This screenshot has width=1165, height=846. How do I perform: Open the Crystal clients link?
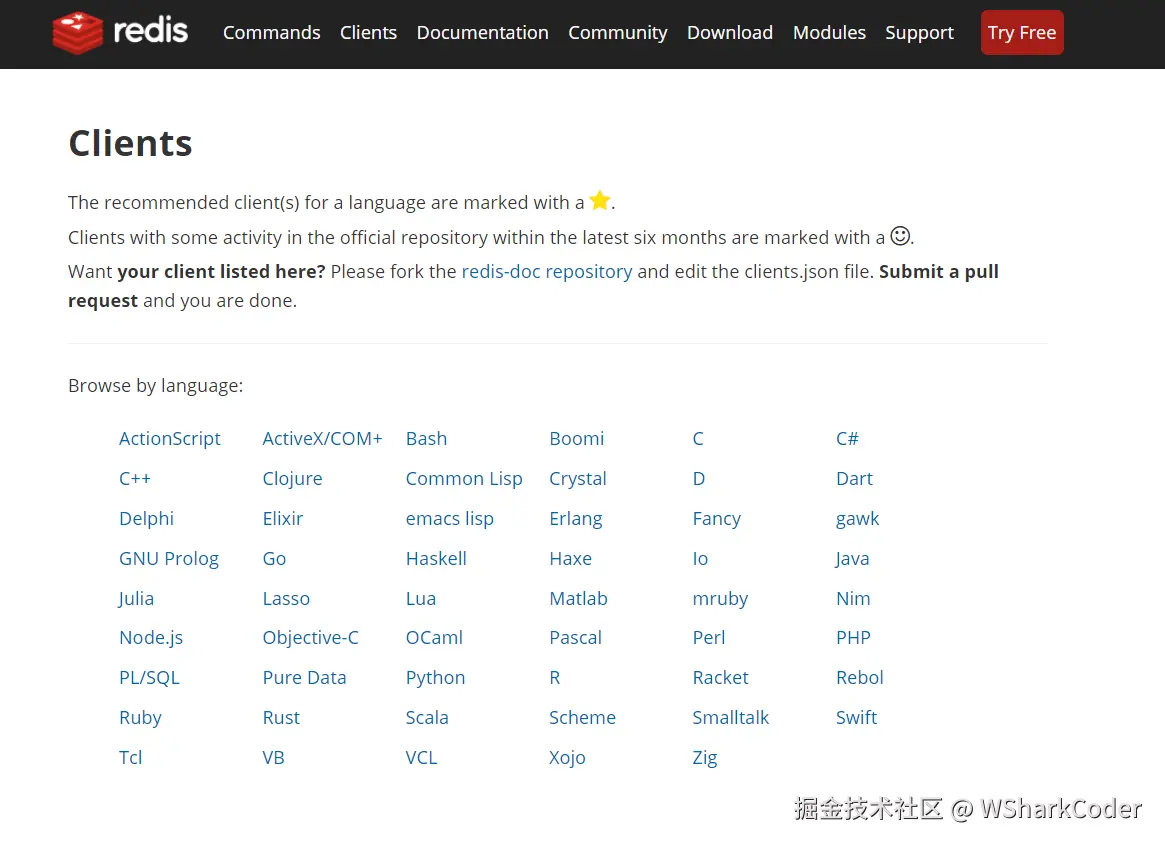point(577,479)
